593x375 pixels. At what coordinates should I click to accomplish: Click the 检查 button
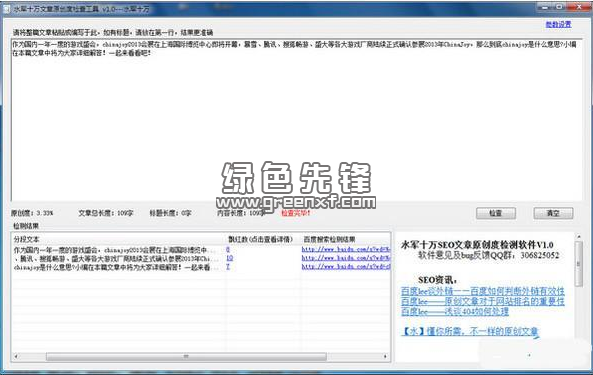495,213
